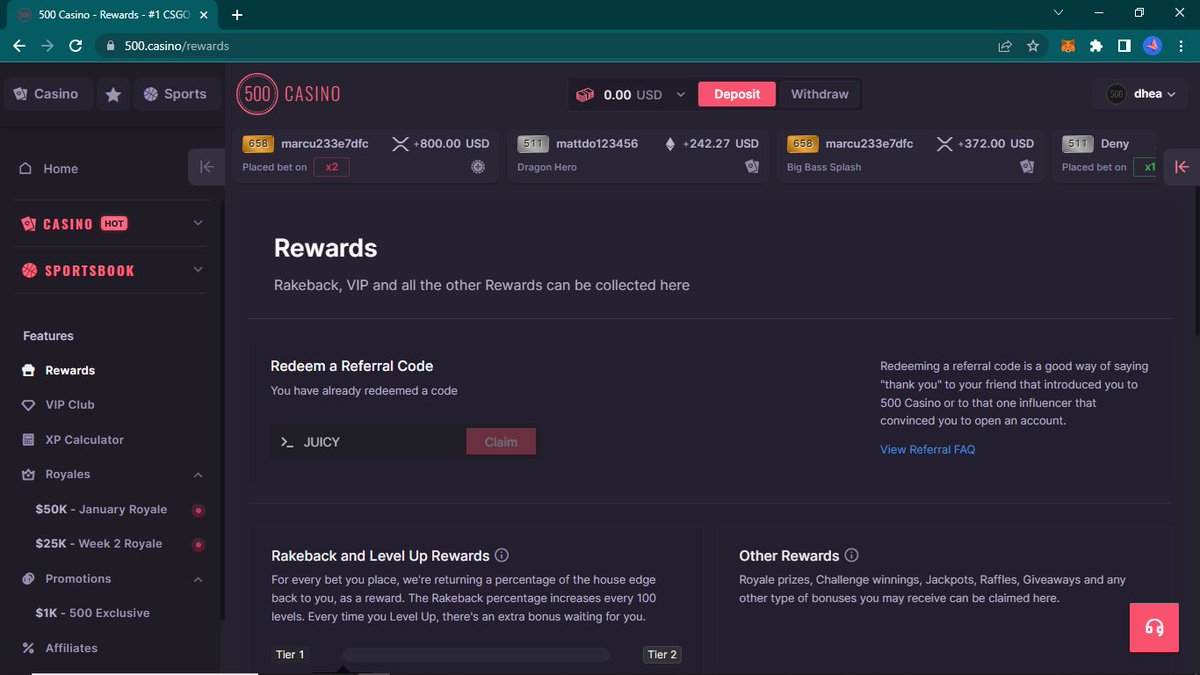Click the 500 Casino logo
The image size is (1200, 675).
pyautogui.click(x=288, y=94)
